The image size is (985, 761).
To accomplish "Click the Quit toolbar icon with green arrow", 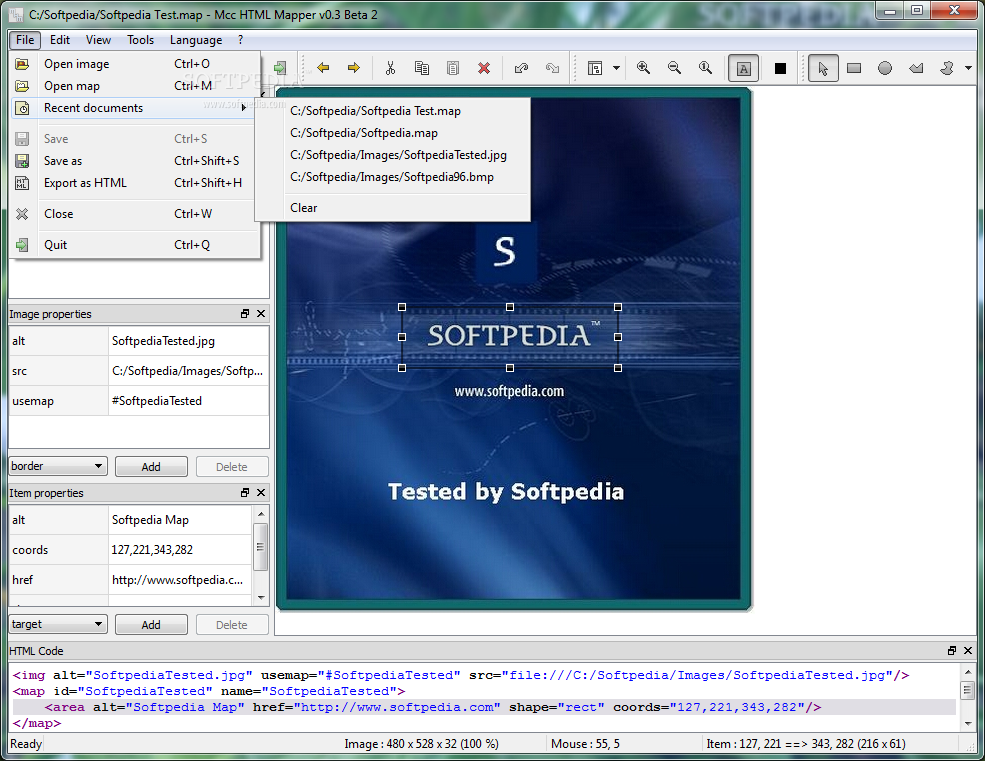I will click(280, 68).
